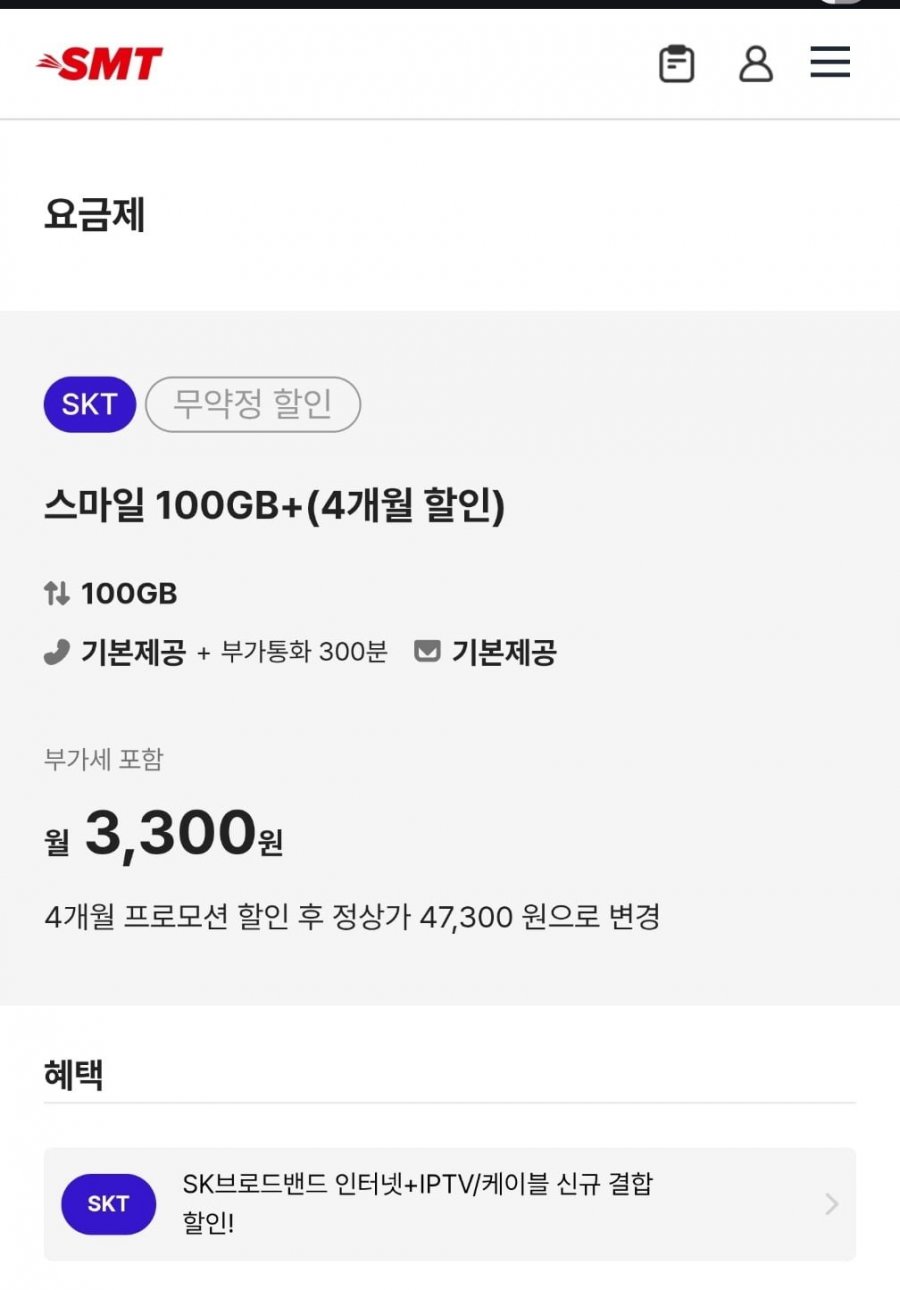The width and height of the screenshot is (900, 1290).
Task: Open the hamburger menu
Action: pyautogui.click(x=829, y=63)
